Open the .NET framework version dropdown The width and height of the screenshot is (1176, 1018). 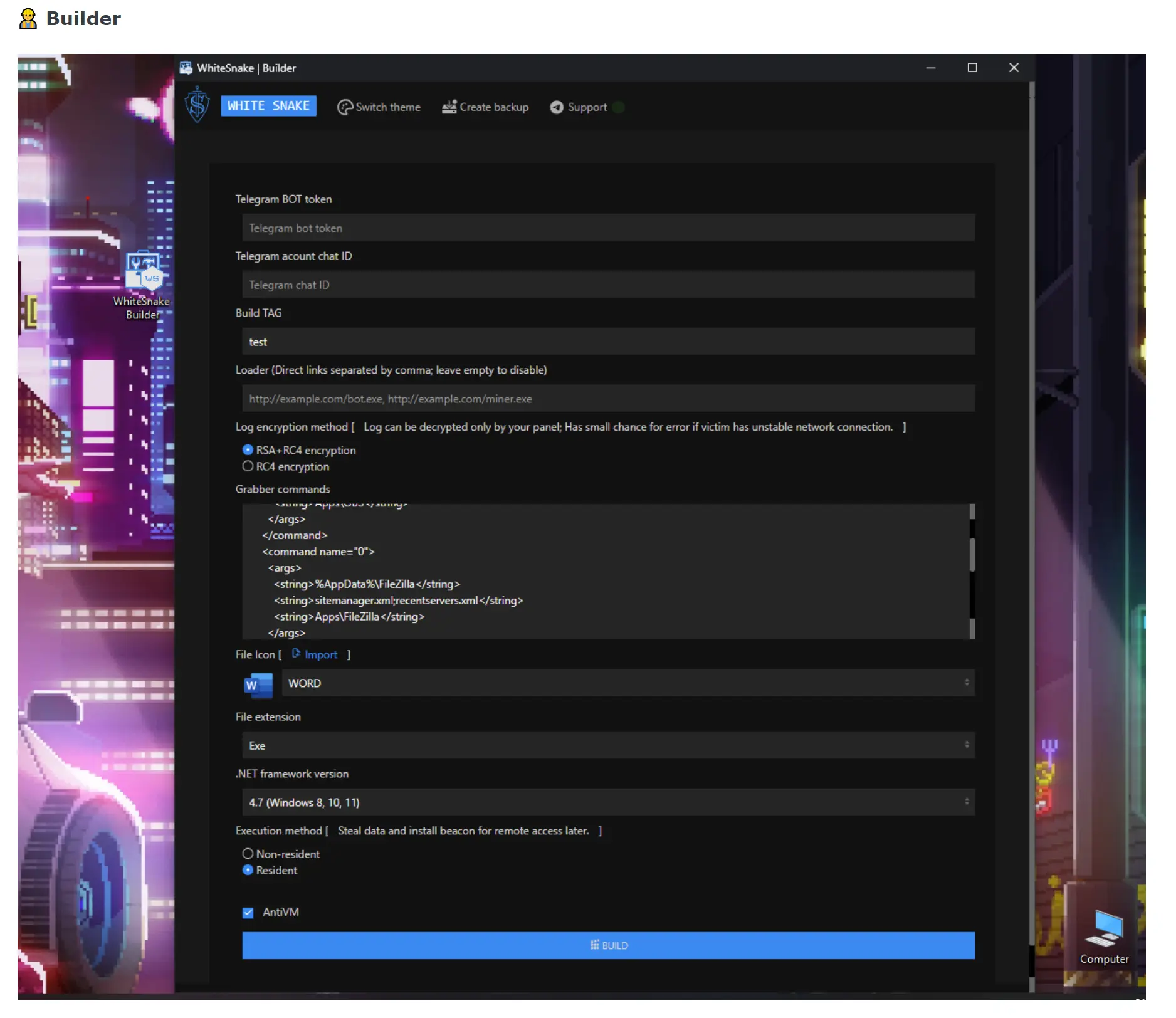[608, 802]
